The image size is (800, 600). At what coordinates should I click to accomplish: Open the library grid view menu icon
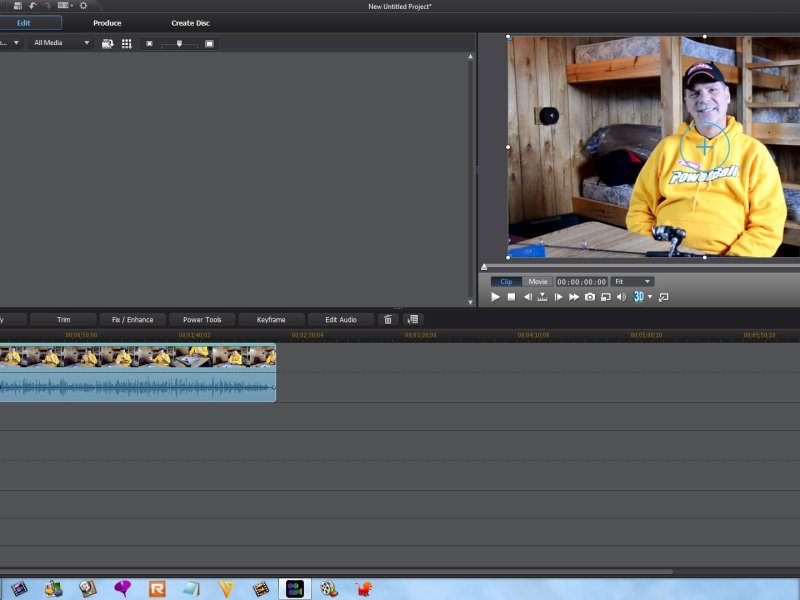127,44
